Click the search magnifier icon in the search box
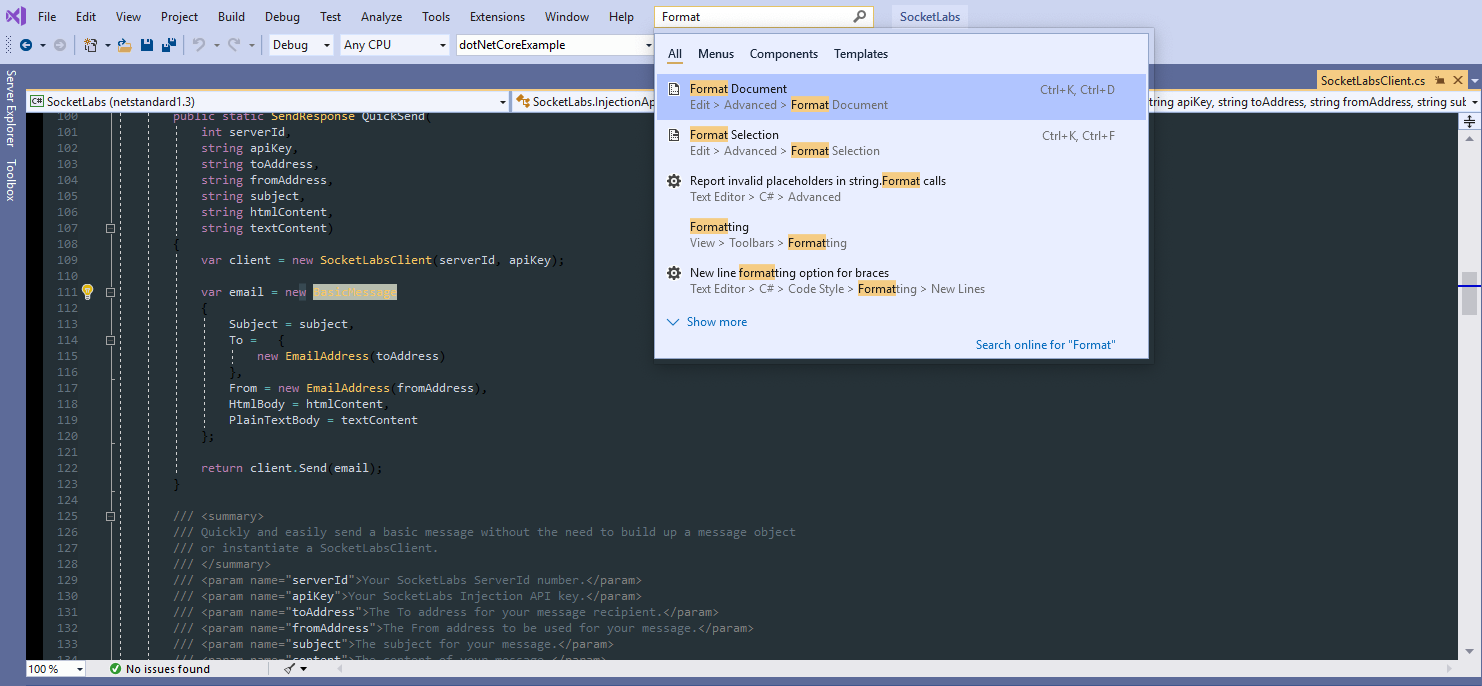Screen dimensions: 1482x686 click(x=860, y=17)
